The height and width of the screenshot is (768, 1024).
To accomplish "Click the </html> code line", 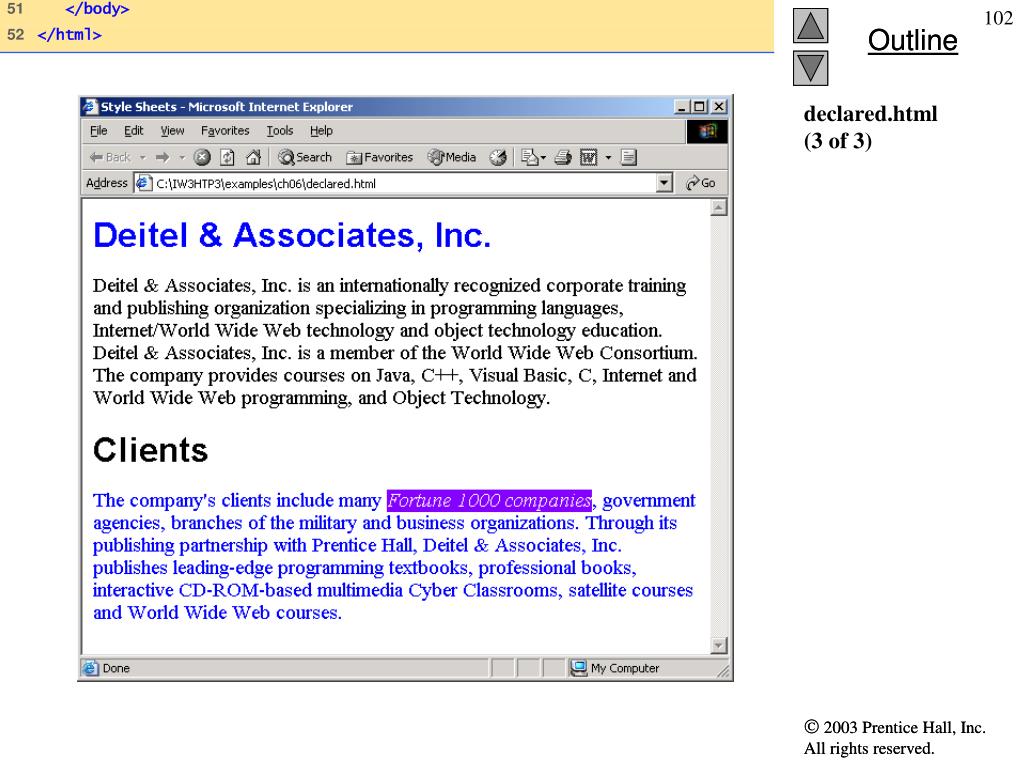I will pos(69,35).
